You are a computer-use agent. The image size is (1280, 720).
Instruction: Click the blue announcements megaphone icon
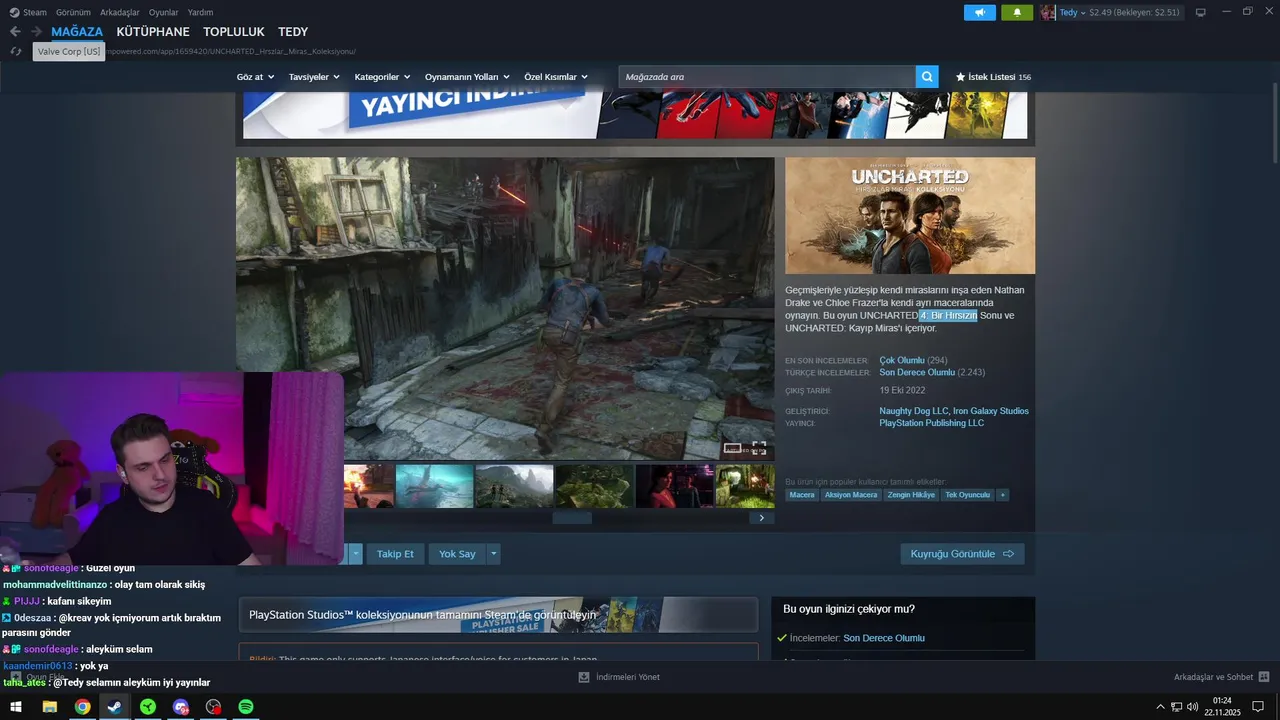(980, 12)
